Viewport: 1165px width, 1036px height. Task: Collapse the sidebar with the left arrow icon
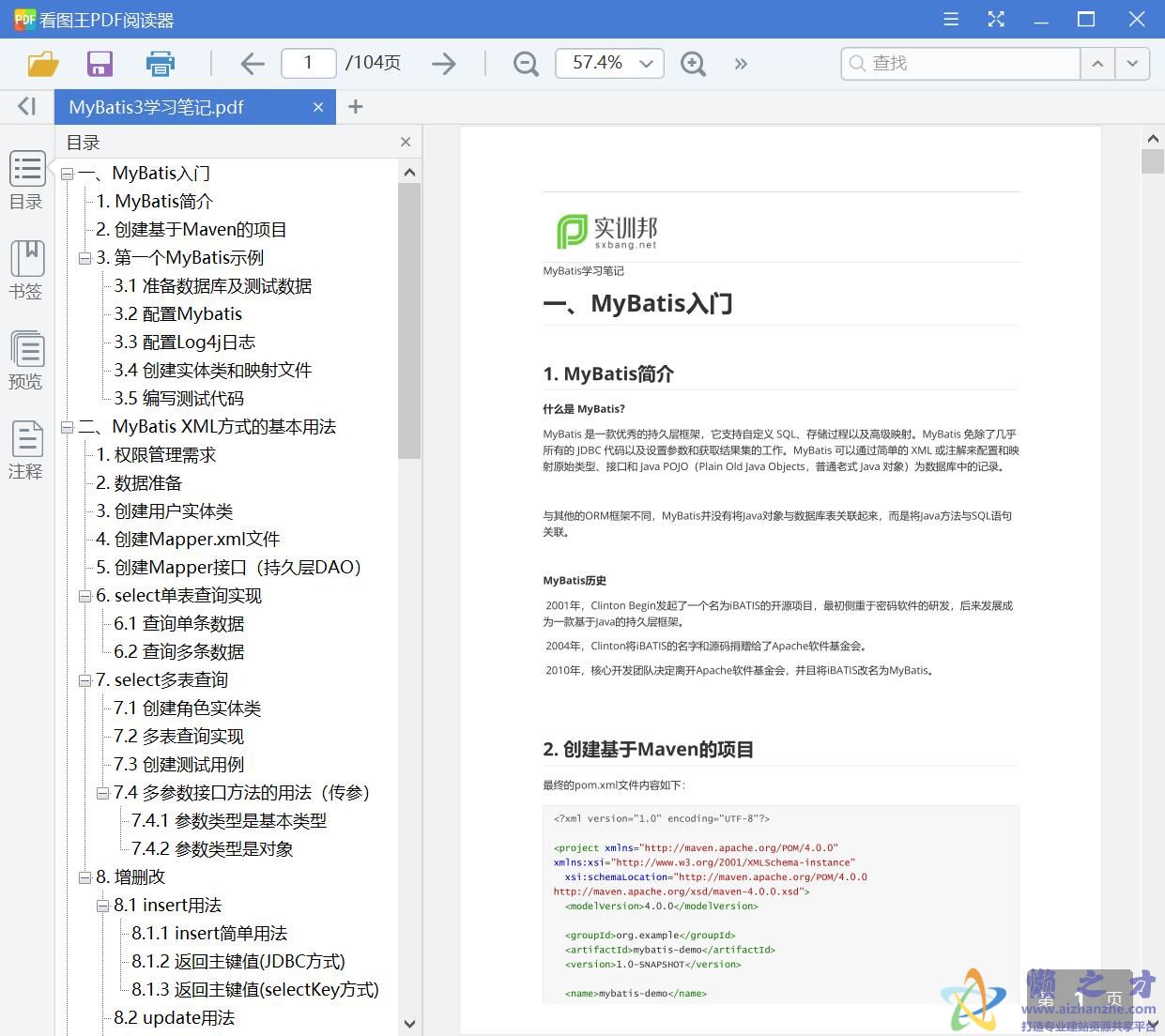[26, 107]
